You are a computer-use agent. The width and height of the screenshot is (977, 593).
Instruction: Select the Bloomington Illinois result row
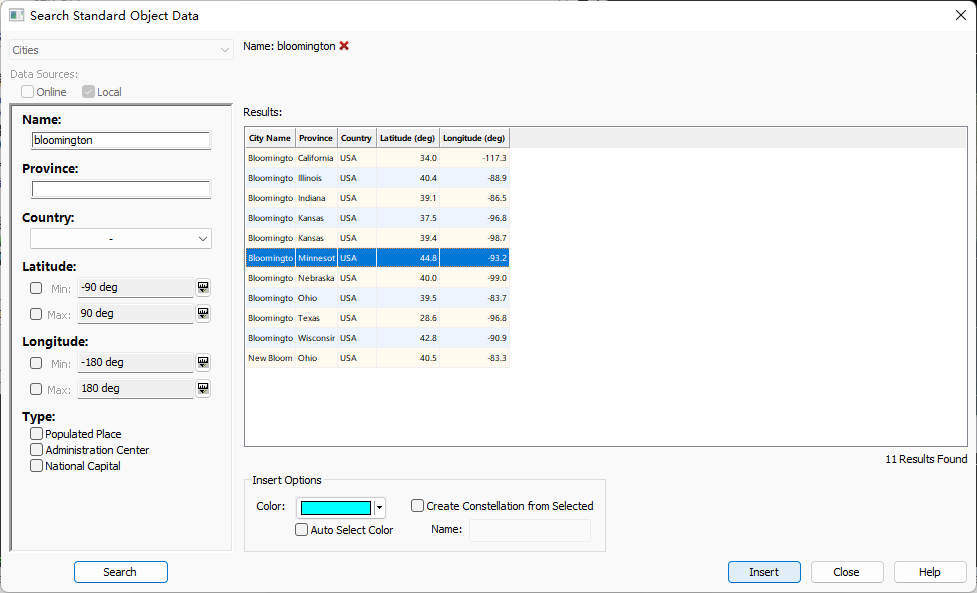pos(377,178)
